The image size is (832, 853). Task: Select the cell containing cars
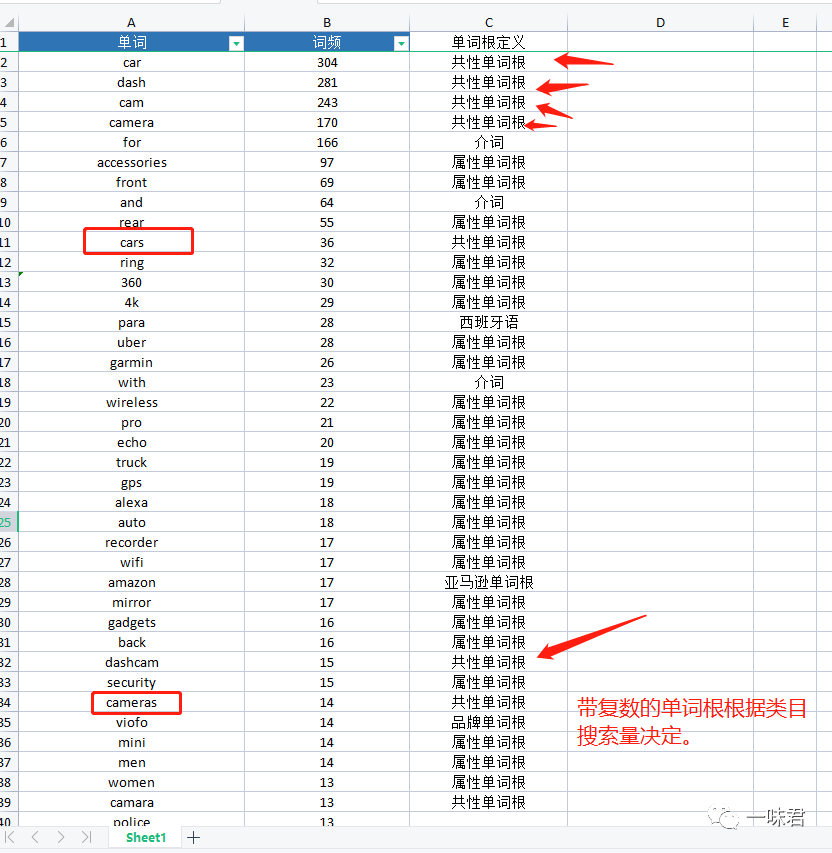(x=131, y=242)
